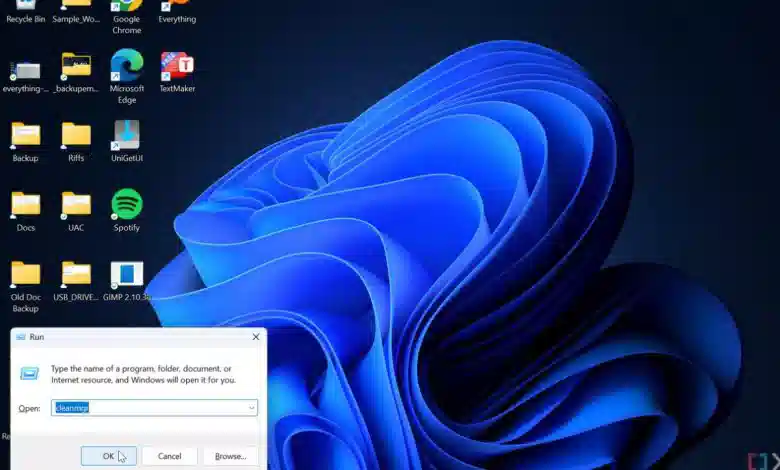This screenshot has height=470, width=780.
Task: Select the USB_DRIVE folder icon
Action: (x=76, y=281)
